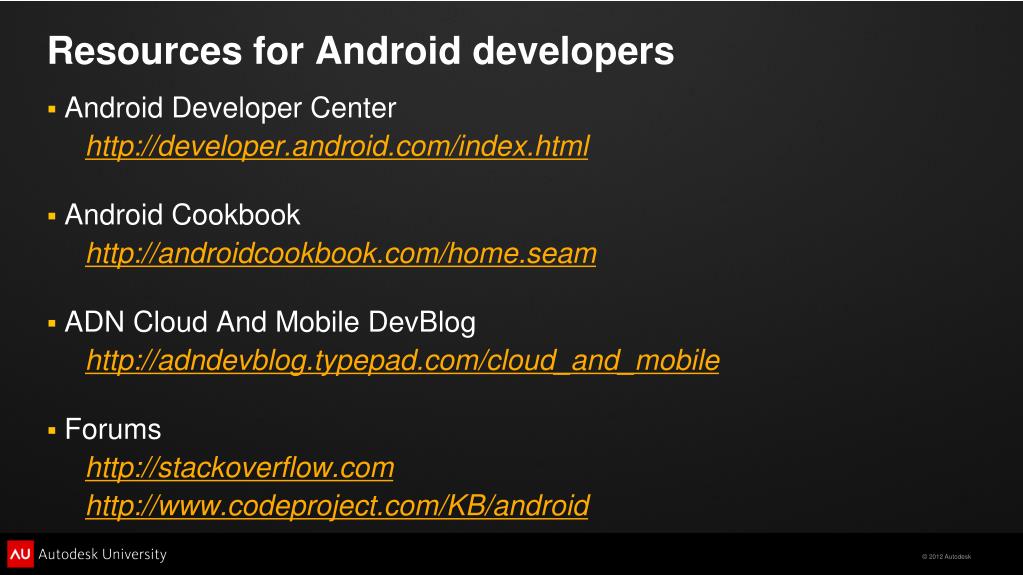The image size is (1023, 575).
Task: Follow the adndevblog.typepad.com cloud_and_mobile link
Action: (403, 360)
